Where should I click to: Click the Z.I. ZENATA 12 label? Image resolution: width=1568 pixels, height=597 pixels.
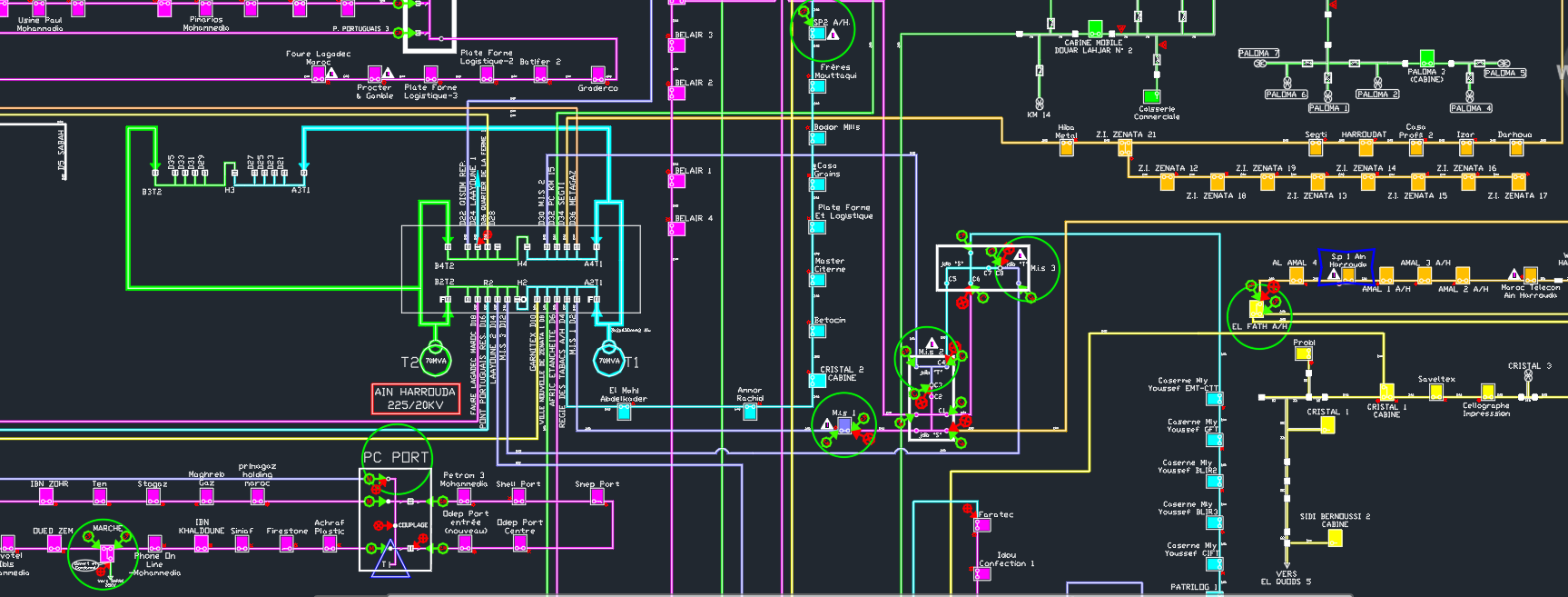point(1168,168)
